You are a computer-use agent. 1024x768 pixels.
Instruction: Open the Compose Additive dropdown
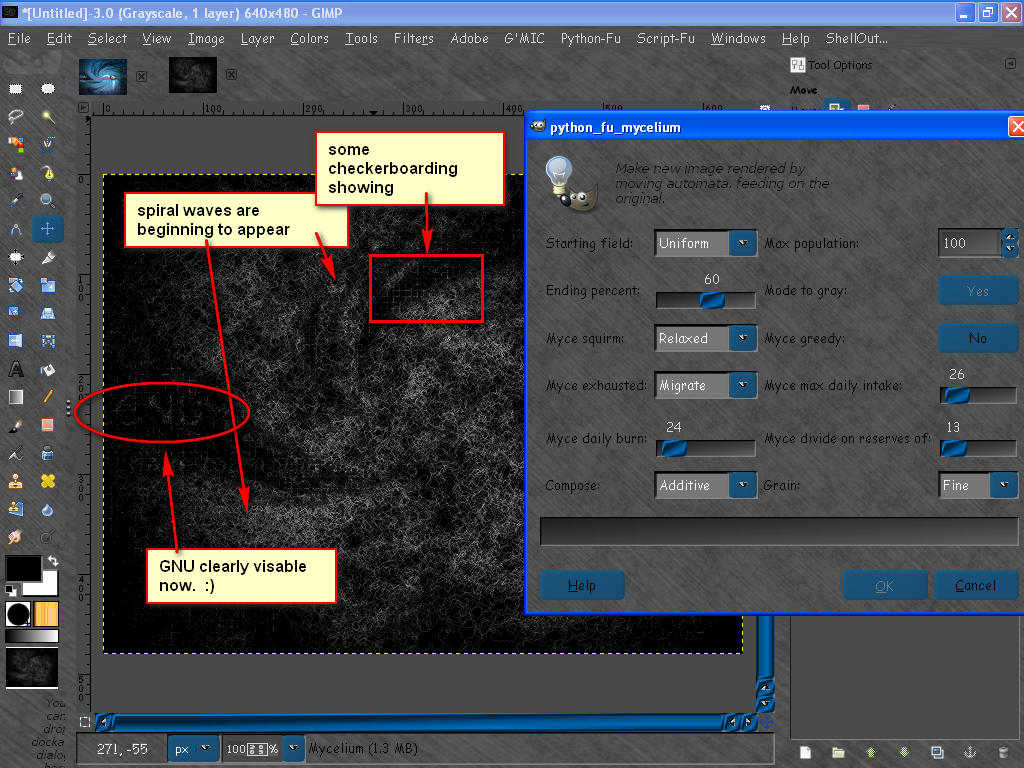pos(705,485)
